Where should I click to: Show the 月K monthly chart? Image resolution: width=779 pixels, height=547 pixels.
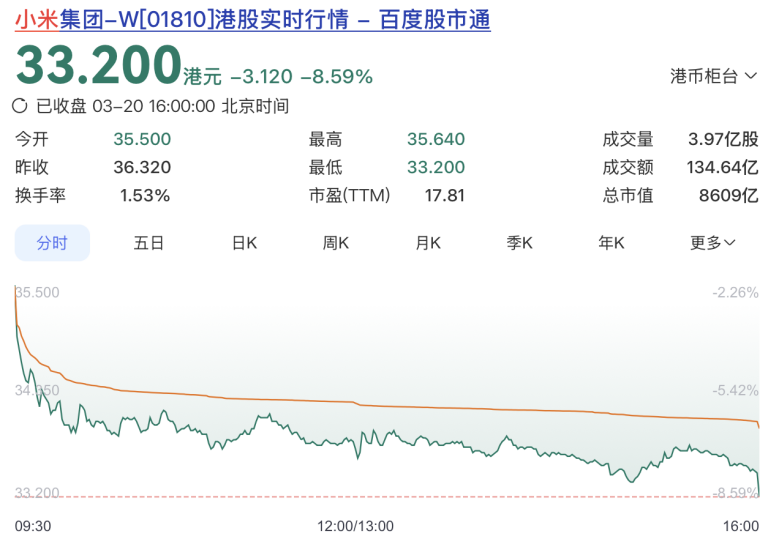tap(428, 243)
